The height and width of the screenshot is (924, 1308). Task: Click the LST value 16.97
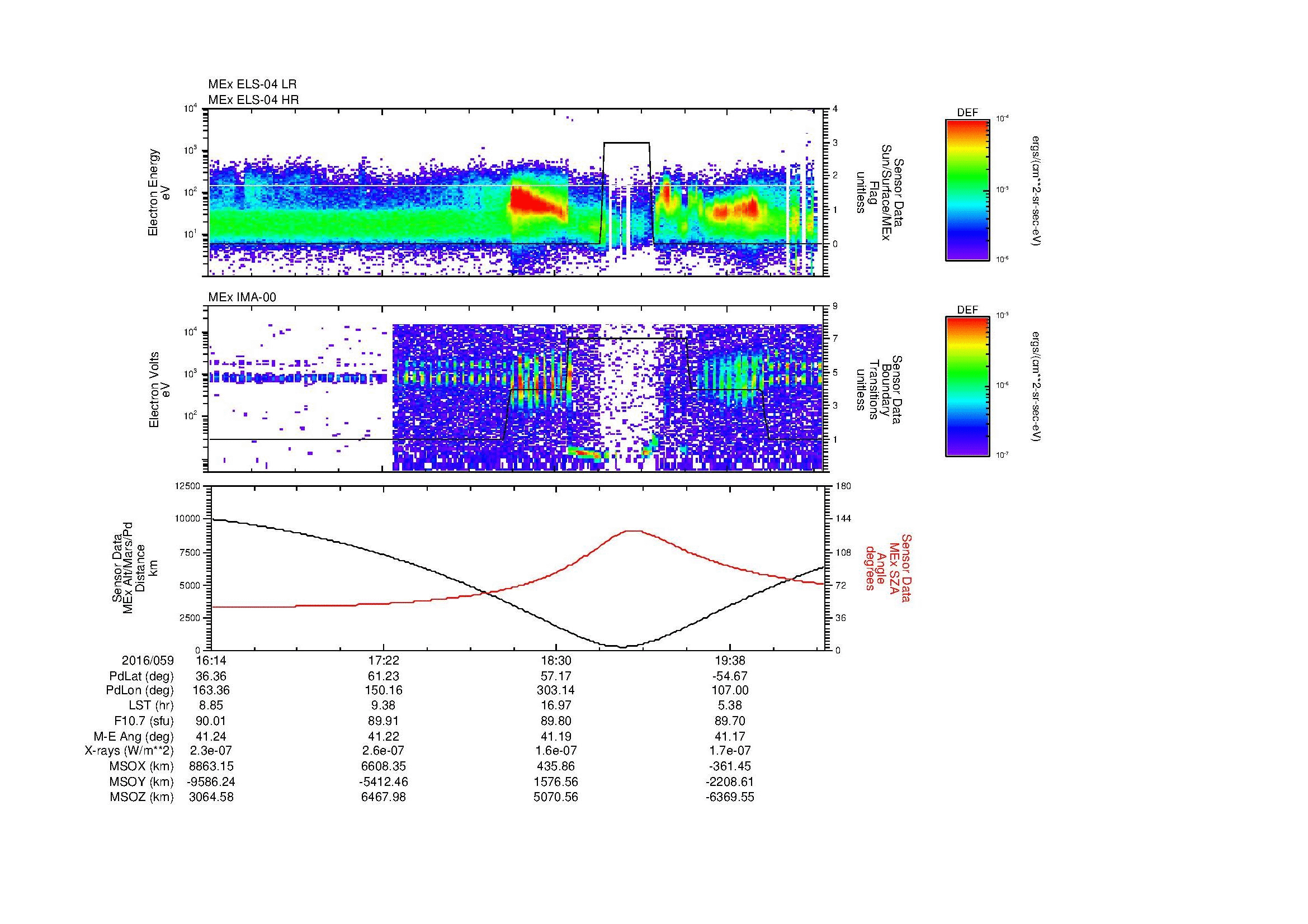point(556,706)
